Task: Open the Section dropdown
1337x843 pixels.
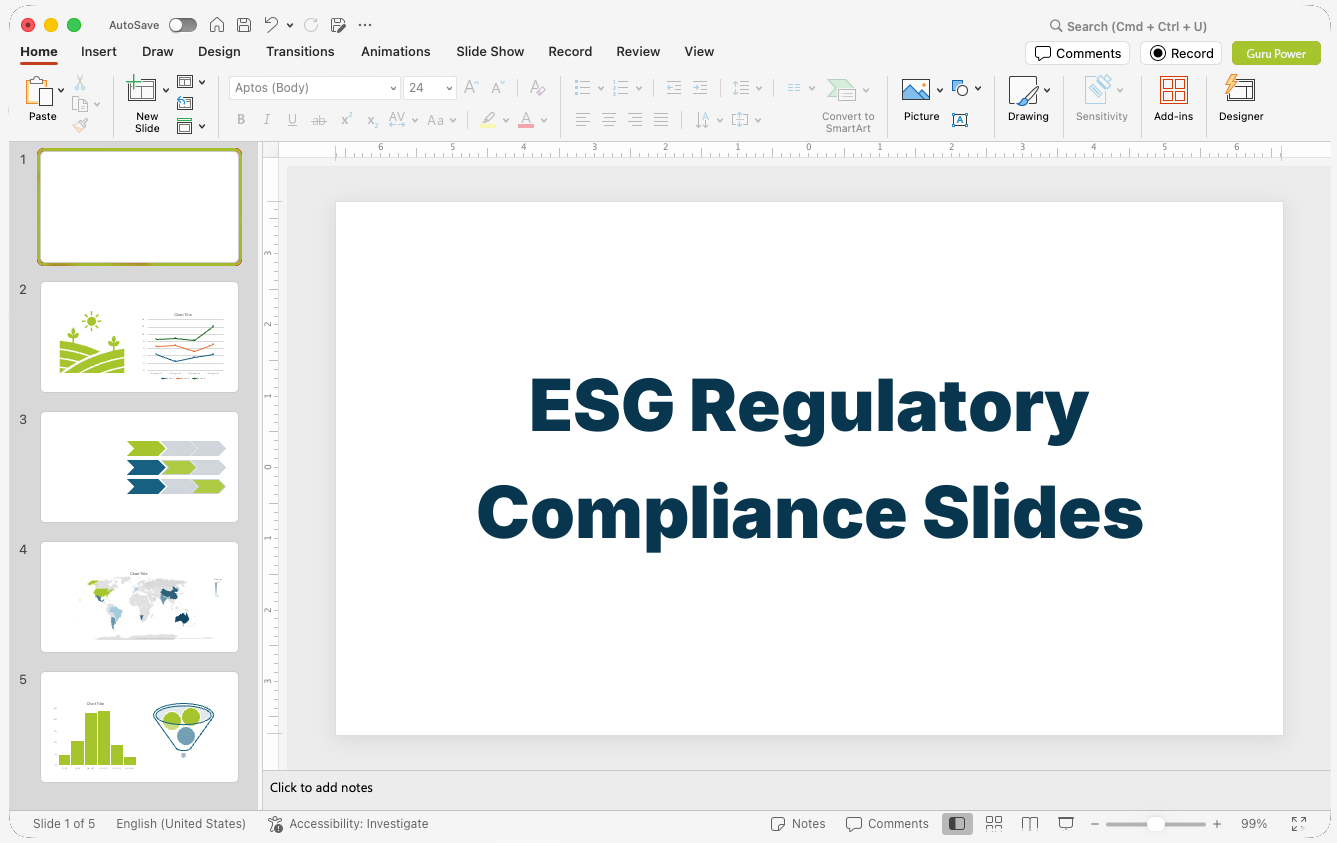Action: pyautogui.click(x=191, y=126)
